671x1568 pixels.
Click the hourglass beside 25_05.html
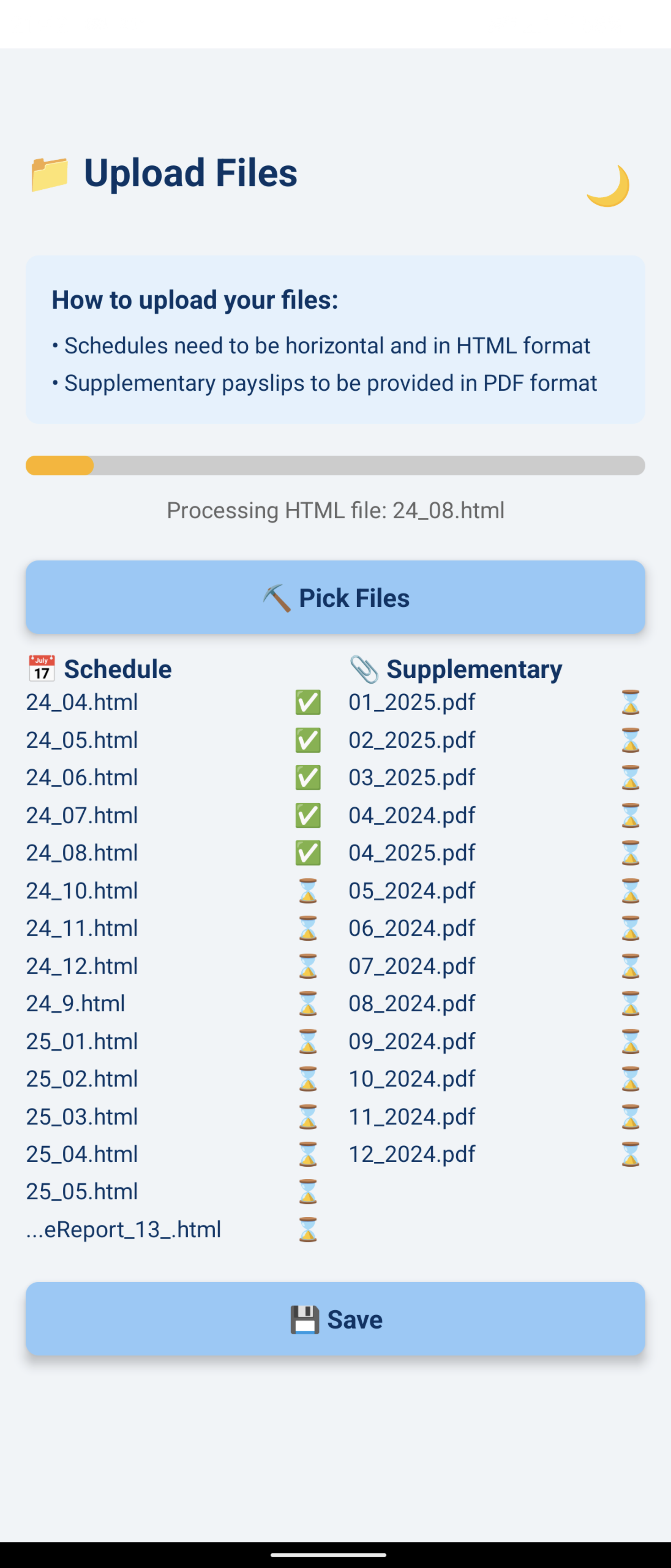(x=308, y=1192)
